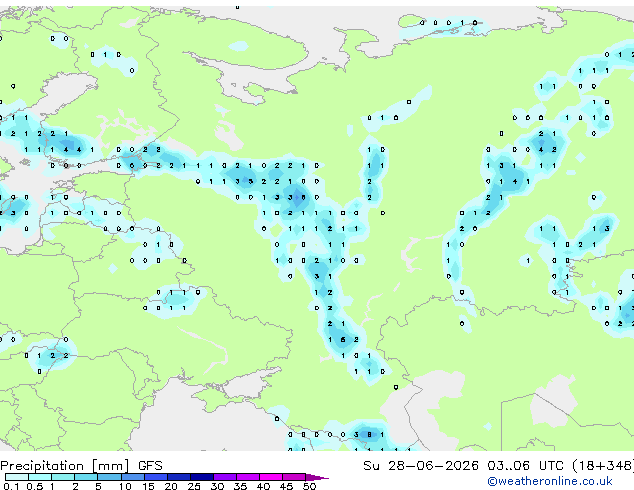Click the '(18+348)' forecast run text
This screenshot has height=490, width=634.
point(603,466)
